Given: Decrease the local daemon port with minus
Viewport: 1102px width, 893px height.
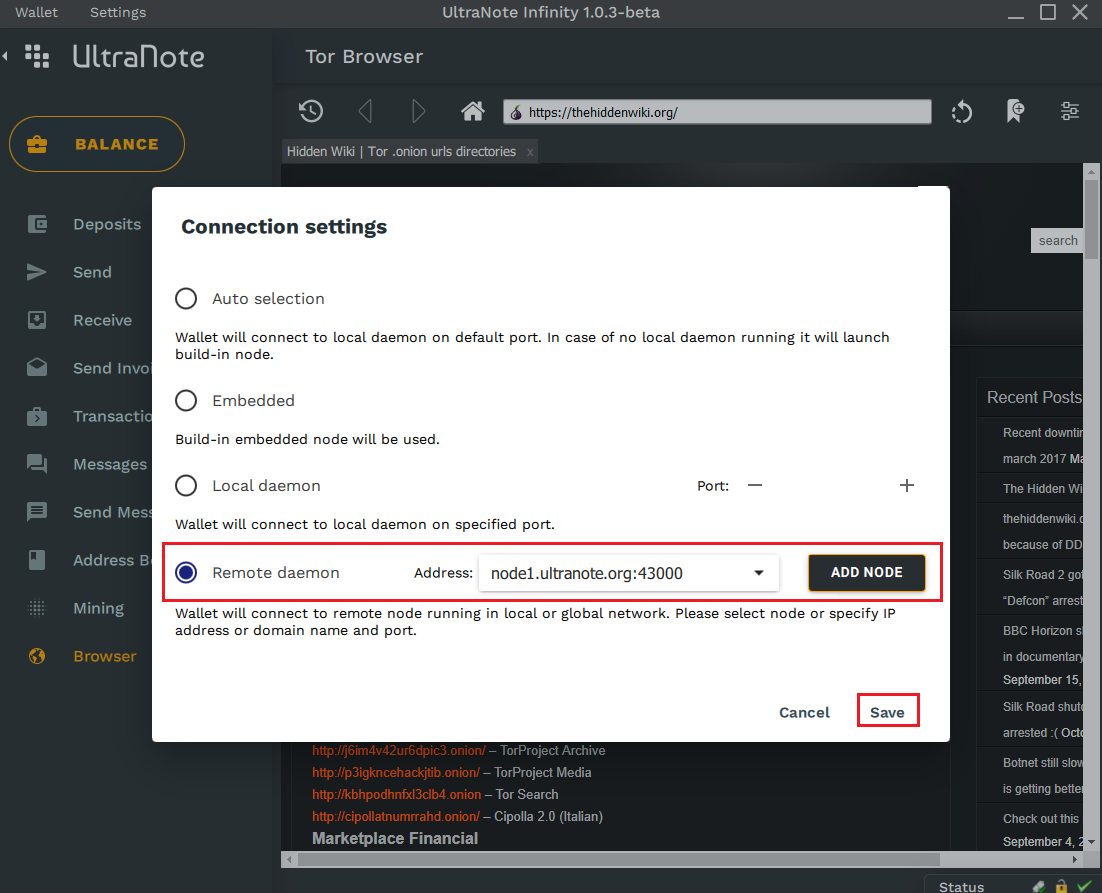Looking at the screenshot, I should click(755, 485).
